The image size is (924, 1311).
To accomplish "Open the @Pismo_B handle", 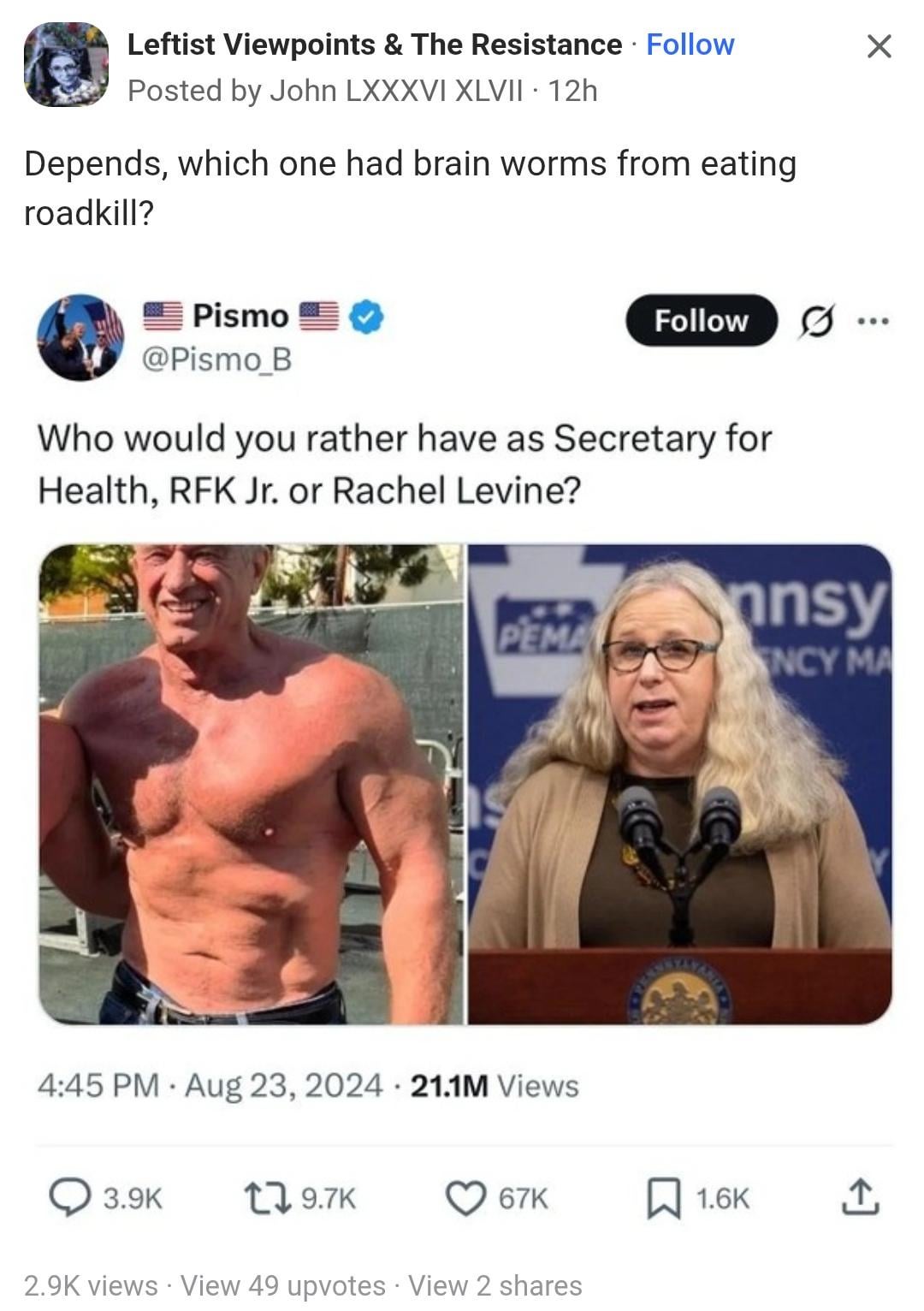I will pyautogui.click(x=216, y=359).
